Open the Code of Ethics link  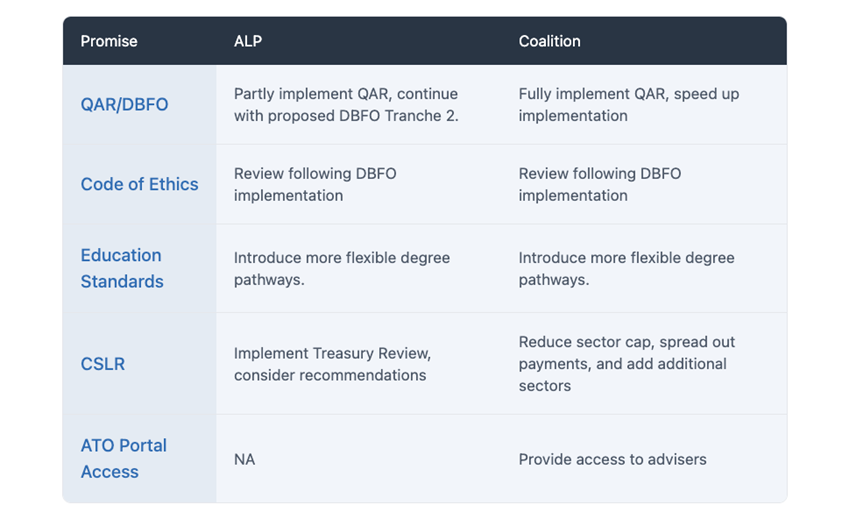pos(139,184)
